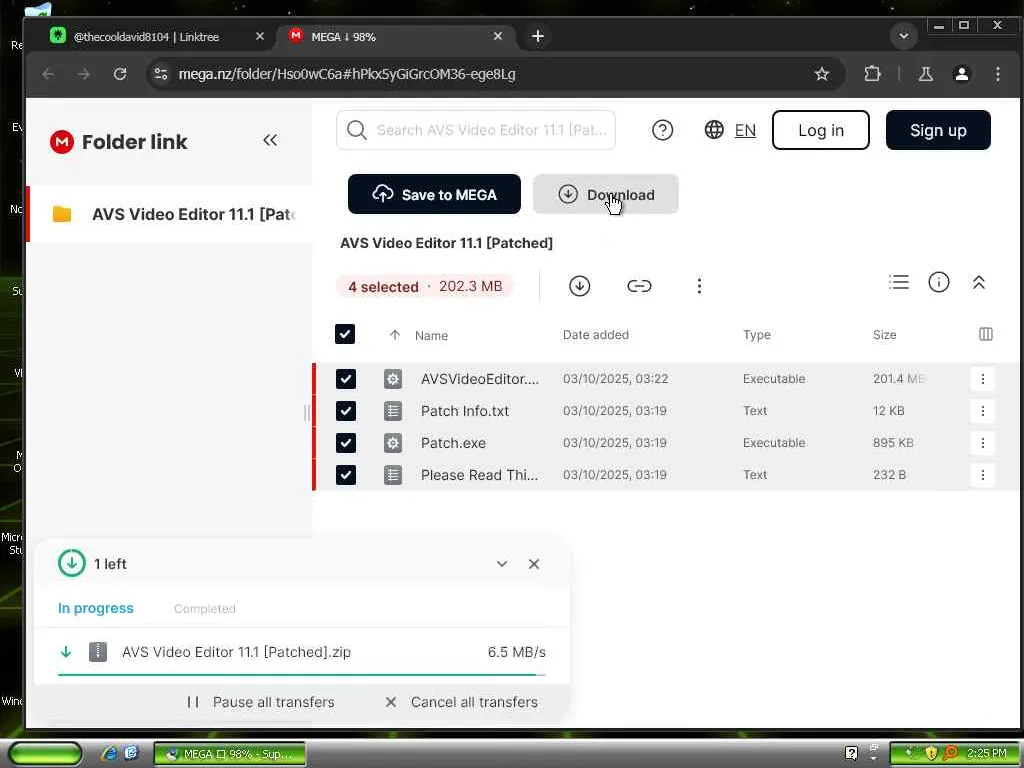Open the browser profile avatar icon
1024x768 pixels.
pyautogui.click(x=961, y=74)
